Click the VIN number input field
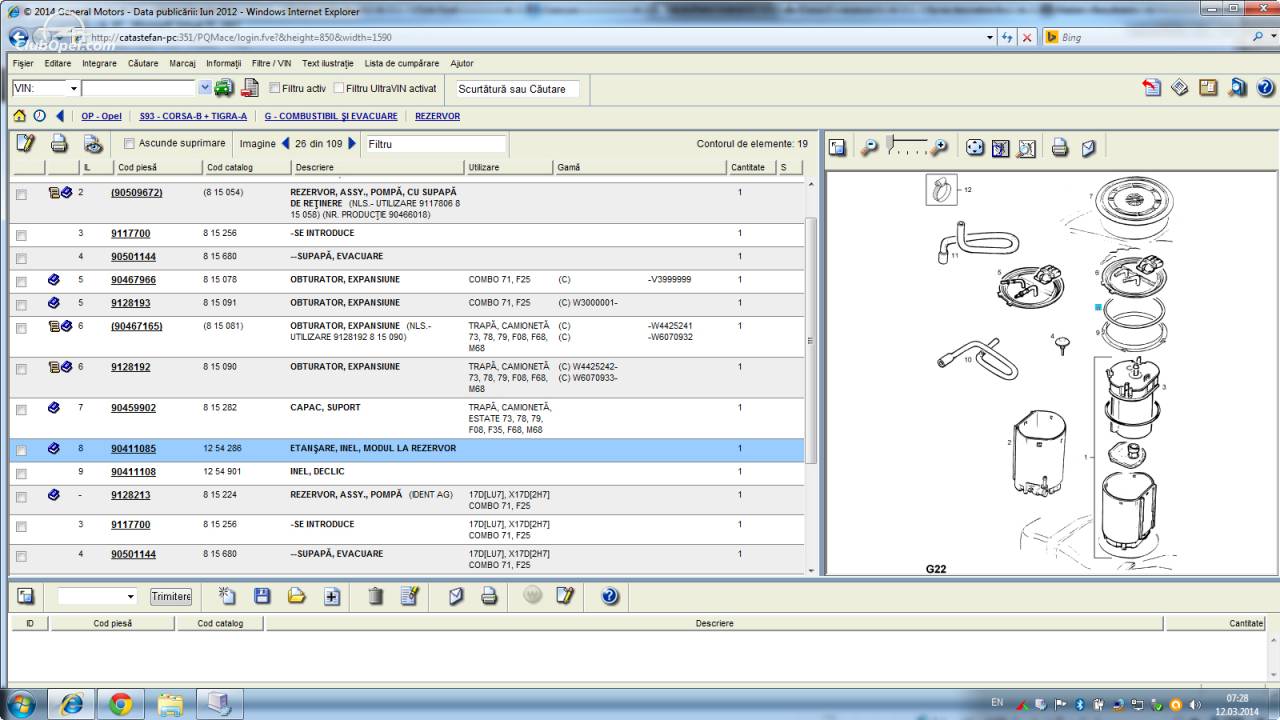Viewport: 1280px width, 720px height. pyautogui.click(x=140, y=88)
